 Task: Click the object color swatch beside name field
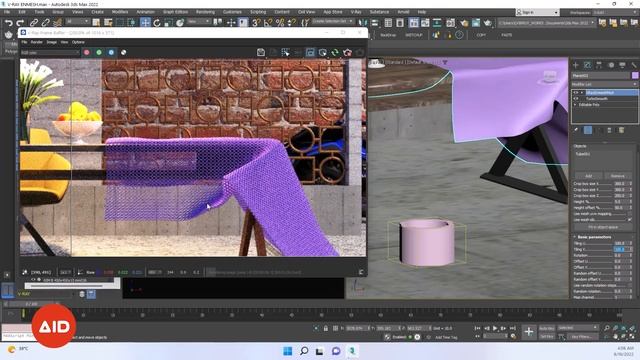point(635,76)
